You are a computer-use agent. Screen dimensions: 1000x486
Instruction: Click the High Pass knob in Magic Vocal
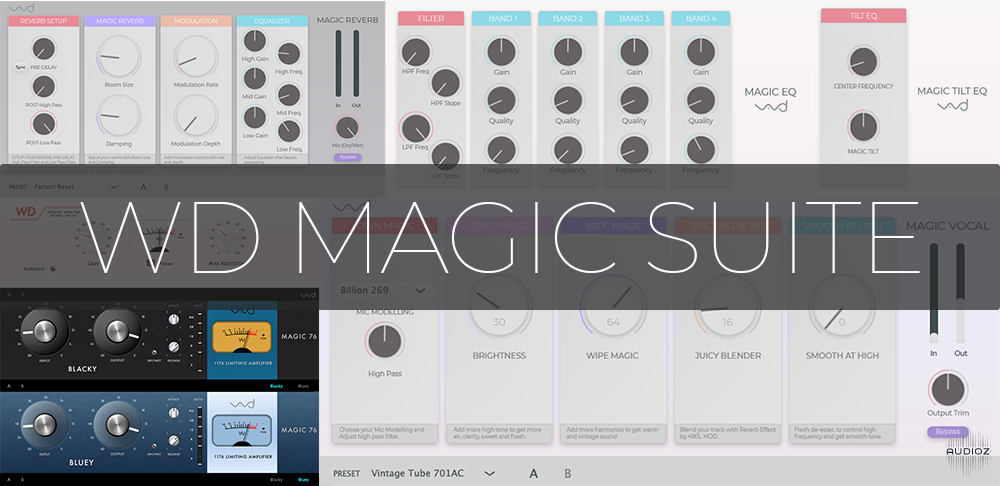click(x=385, y=341)
